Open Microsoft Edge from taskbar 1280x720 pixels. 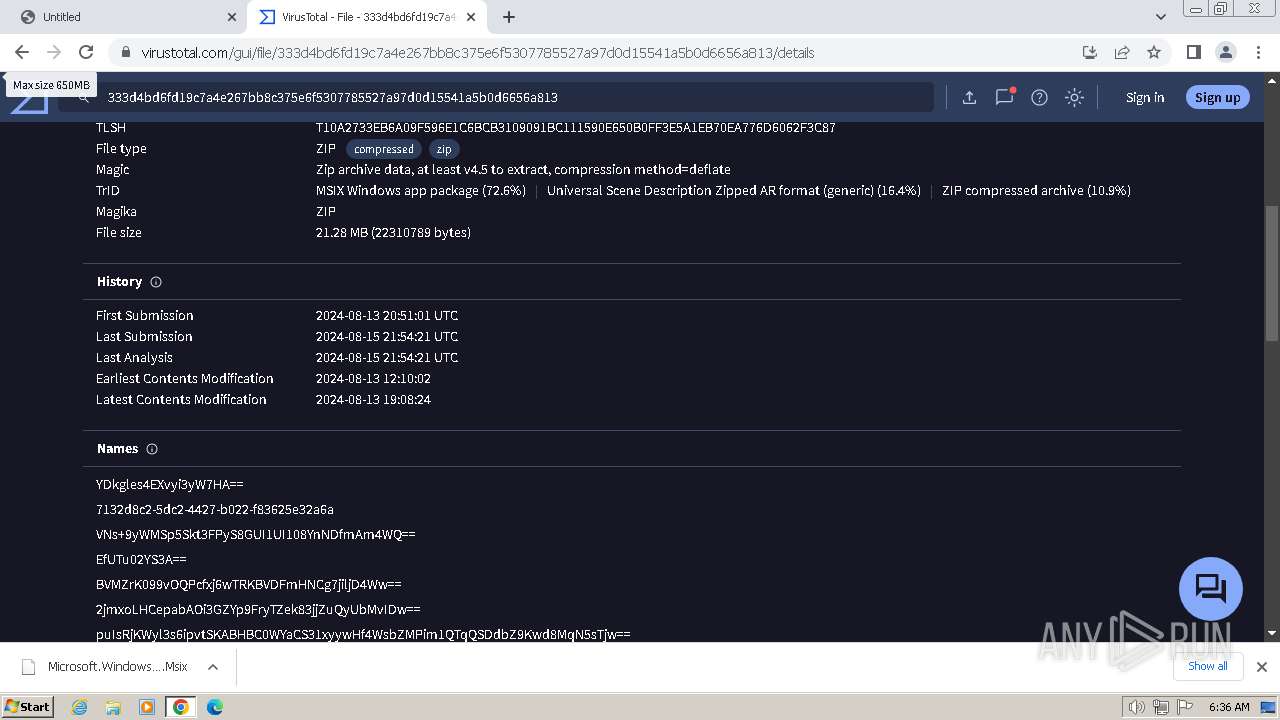click(x=215, y=707)
